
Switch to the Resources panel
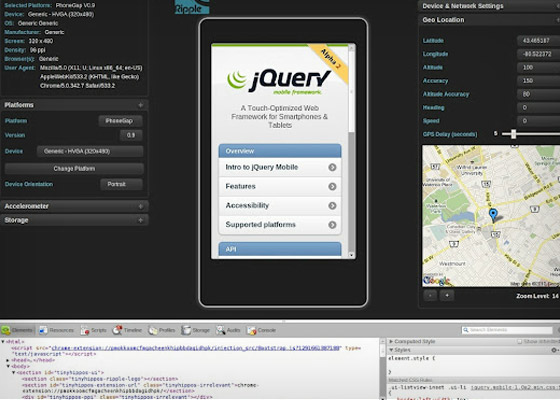(56, 330)
